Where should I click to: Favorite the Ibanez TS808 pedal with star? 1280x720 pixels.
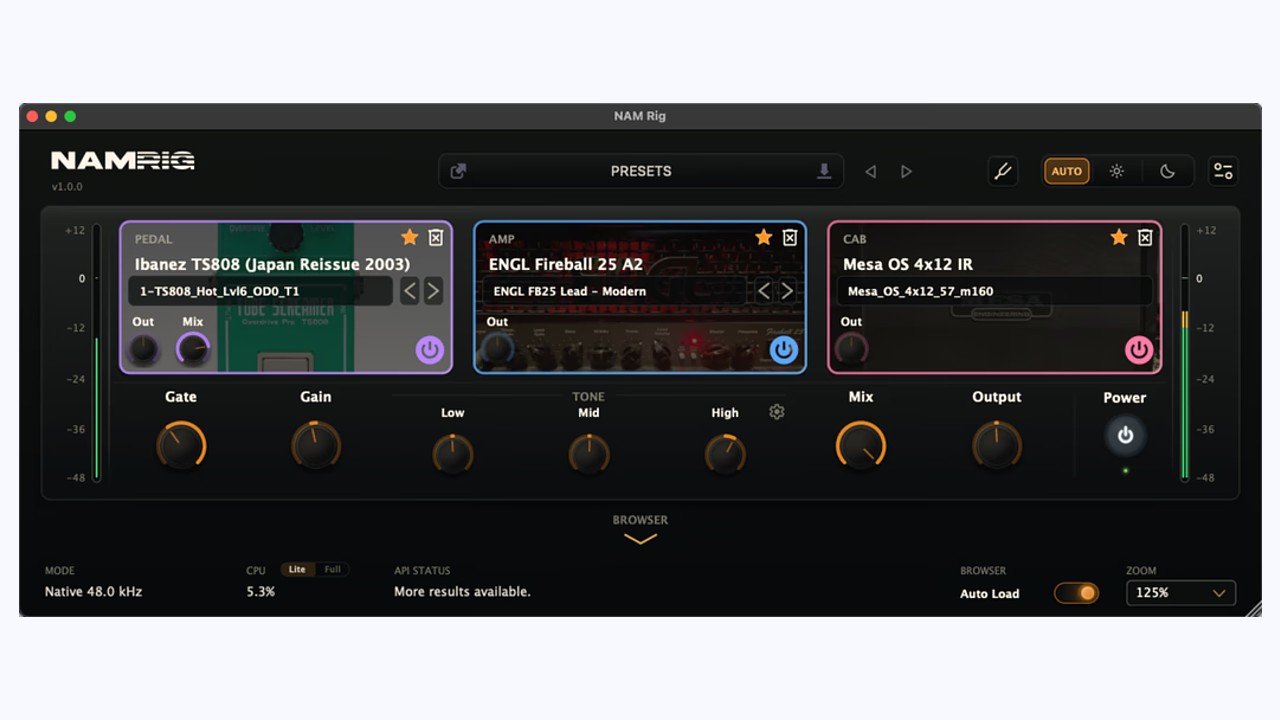(x=409, y=237)
